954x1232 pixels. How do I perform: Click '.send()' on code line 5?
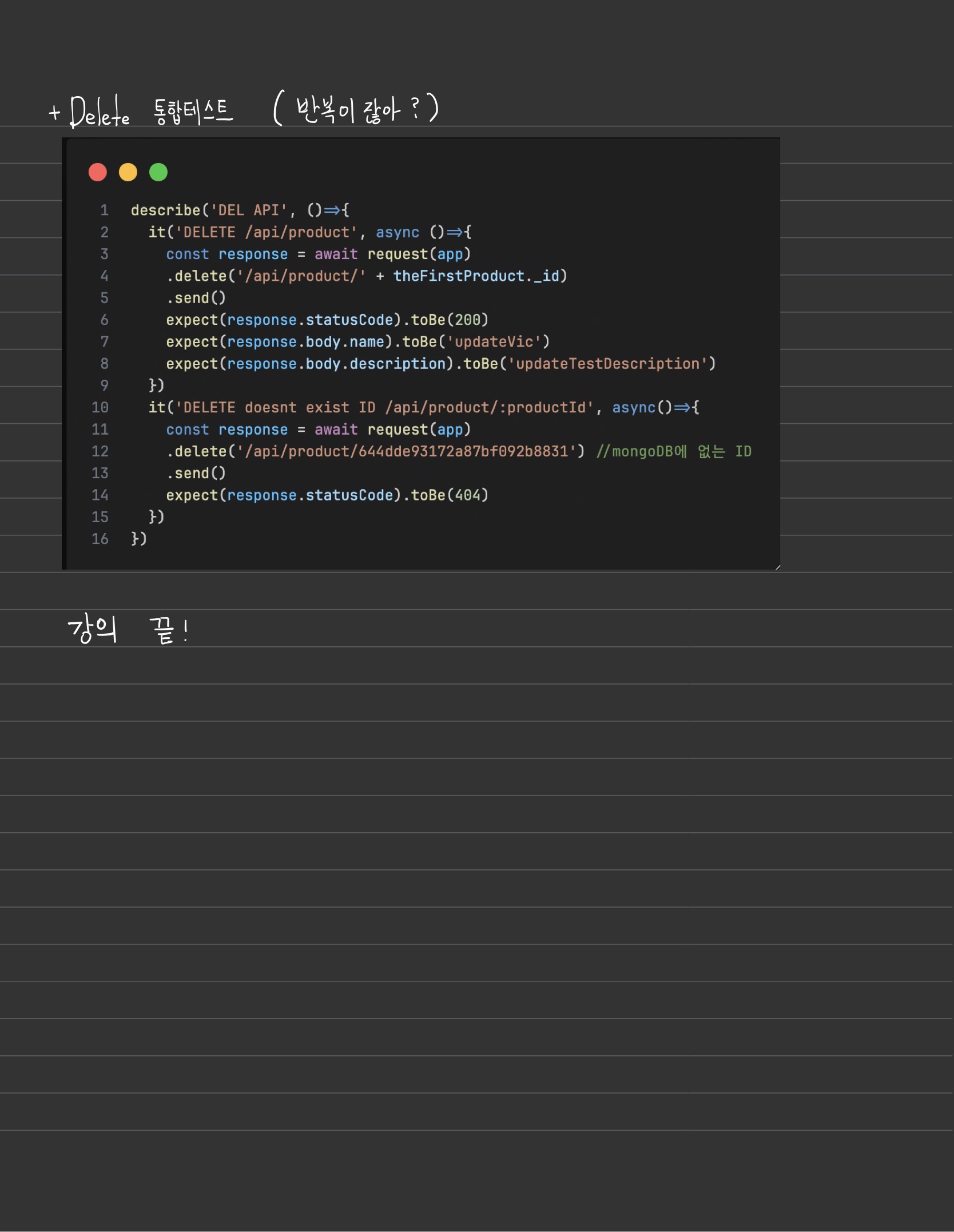pyautogui.click(x=196, y=298)
